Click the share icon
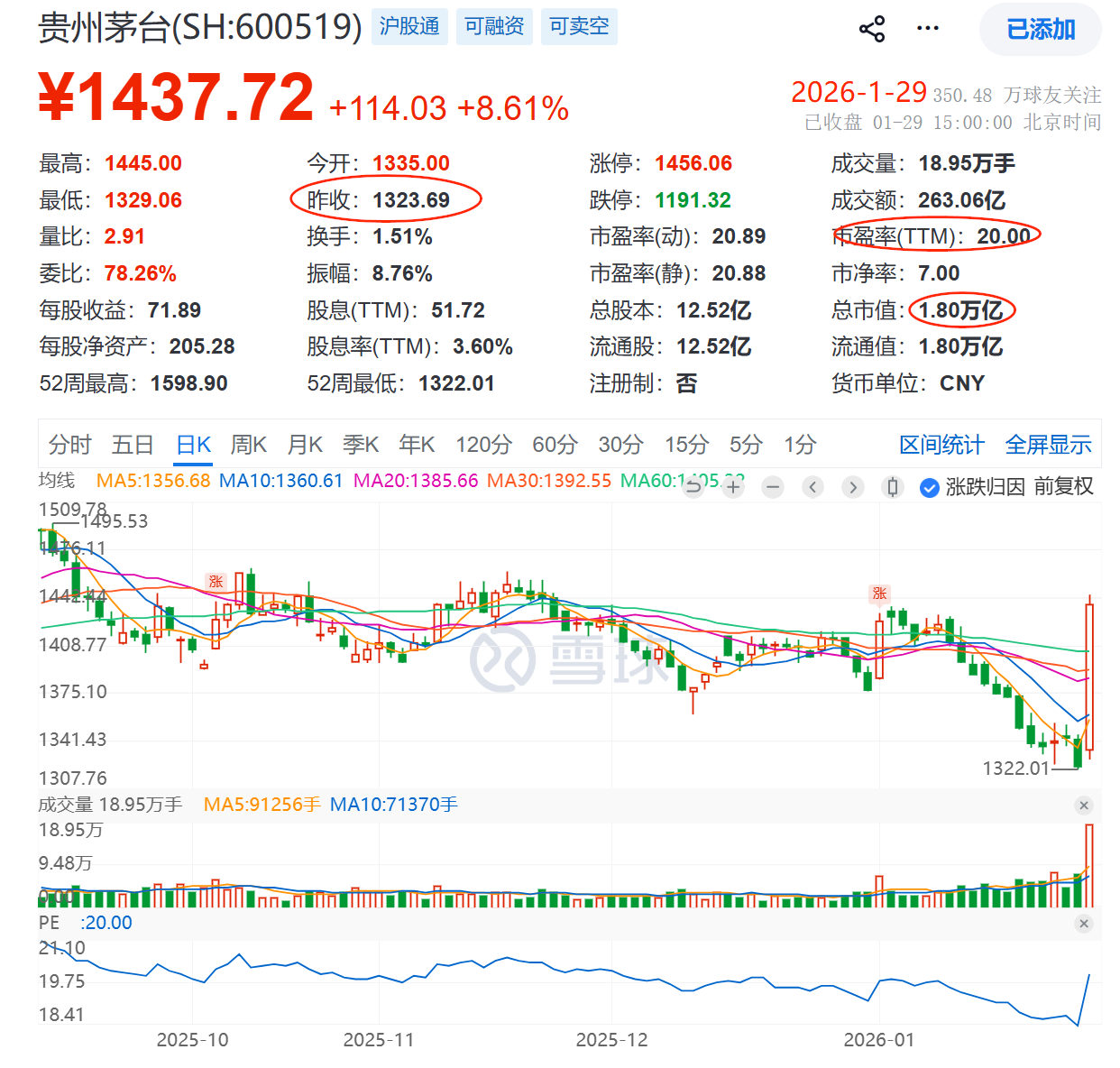 tap(872, 29)
